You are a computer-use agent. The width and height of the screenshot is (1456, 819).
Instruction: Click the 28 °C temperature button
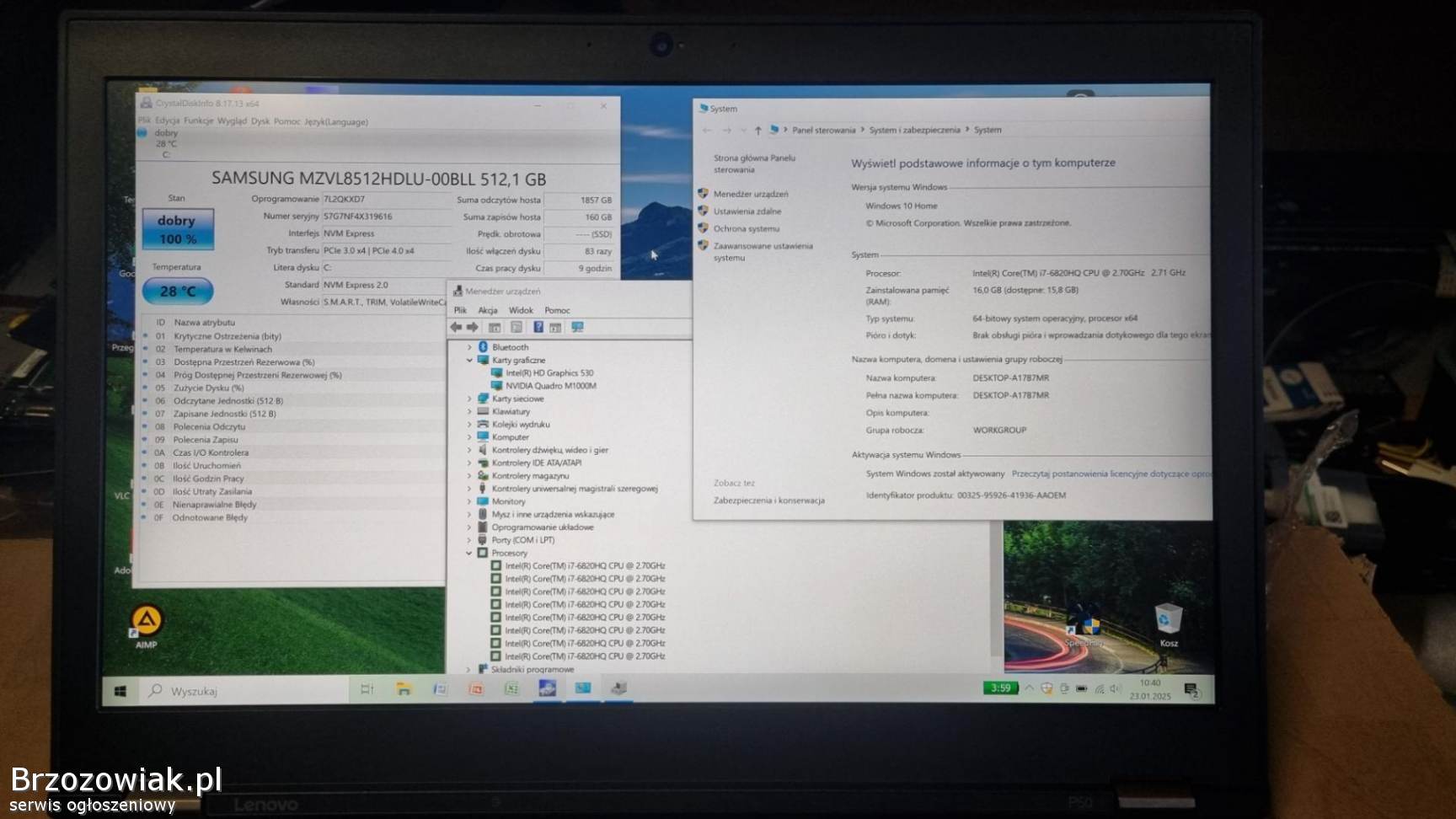pyautogui.click(x=177, y=291)
